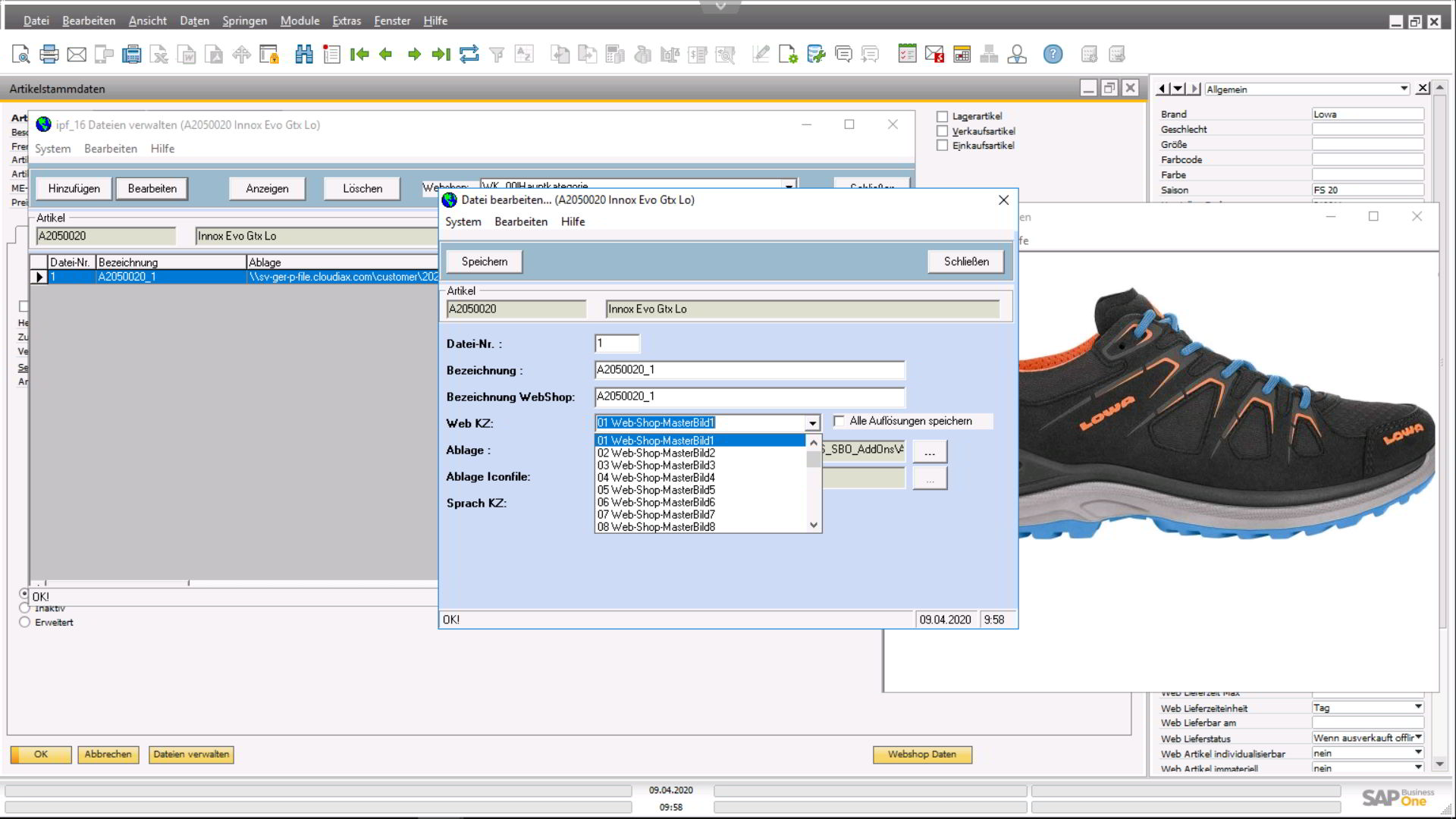Click the sort A-Z toolbar icon
Viewport: 1456px width, 819px height.
[524, 54]
